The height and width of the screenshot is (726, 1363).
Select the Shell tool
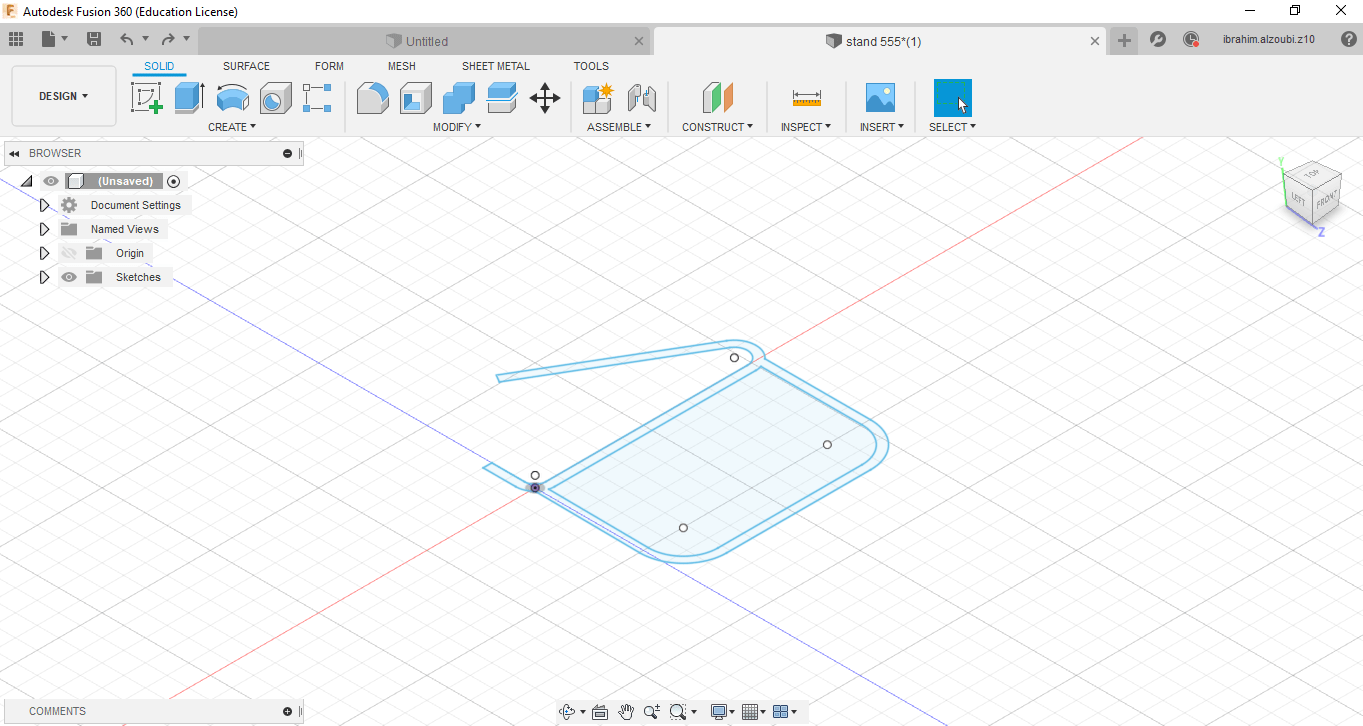click(415, 98)
